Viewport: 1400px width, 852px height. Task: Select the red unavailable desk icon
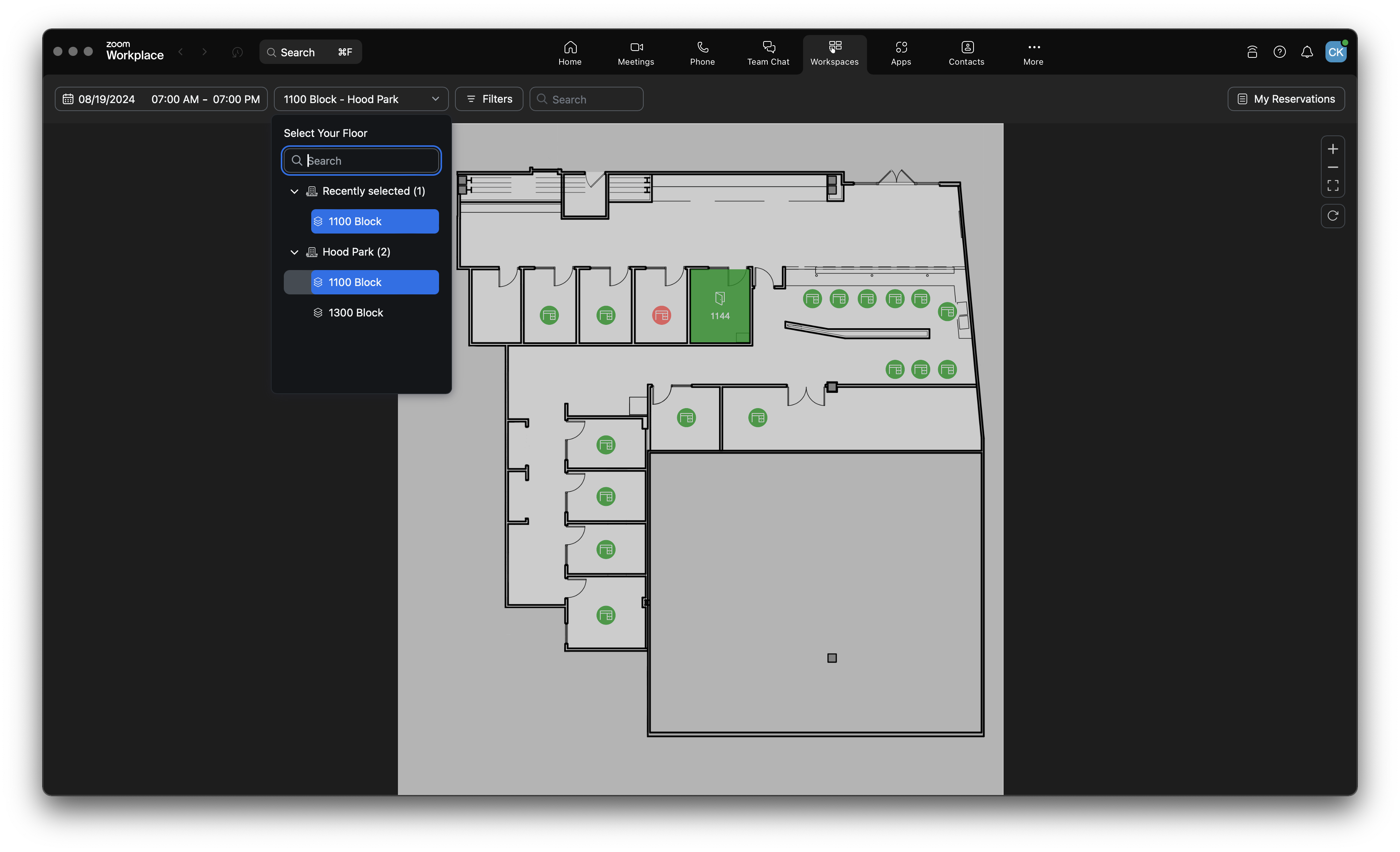pos(661,315)
